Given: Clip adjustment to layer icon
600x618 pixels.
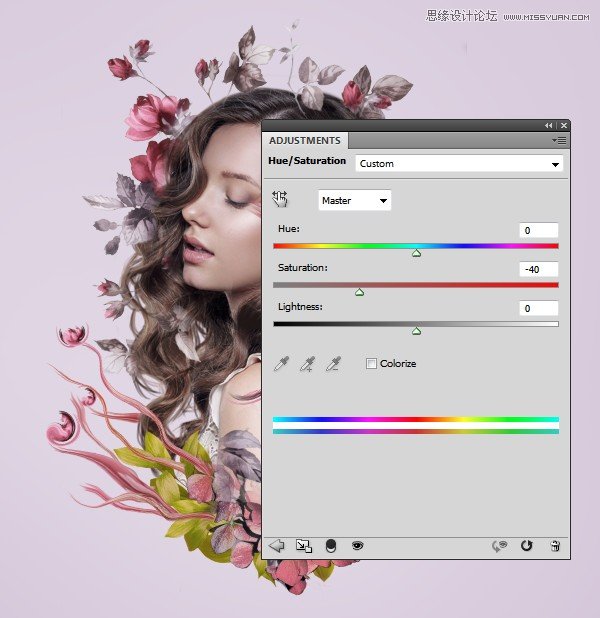Looking at the screenshot, I should pos(331,546).
